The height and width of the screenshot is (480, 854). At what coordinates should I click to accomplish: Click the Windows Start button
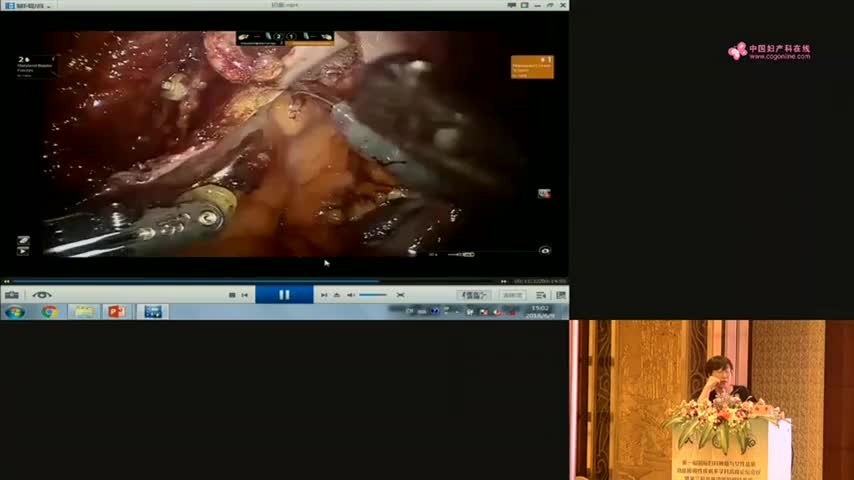click(14, 312)
